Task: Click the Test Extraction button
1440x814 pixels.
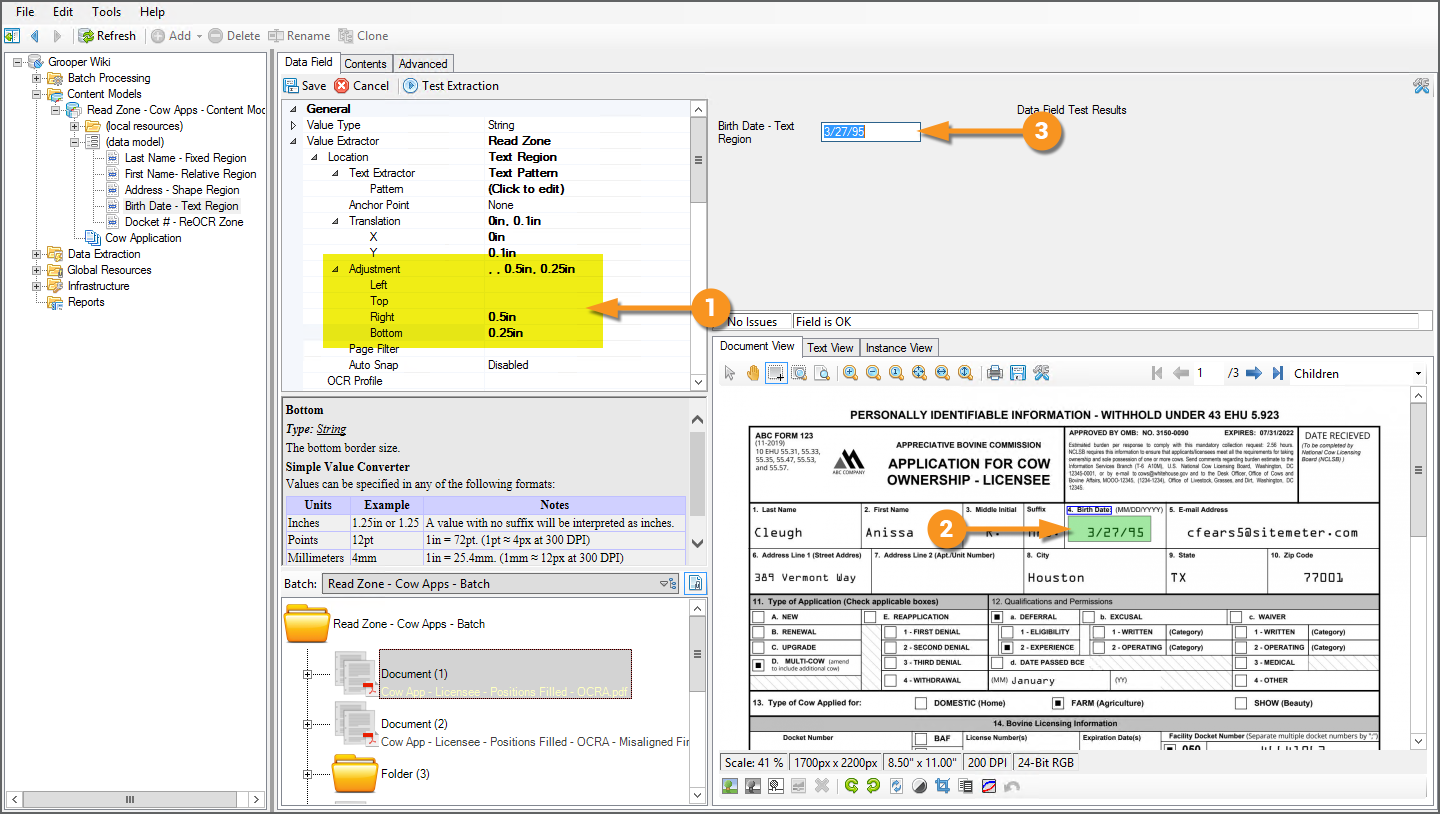Action: (x=450, y=86)
